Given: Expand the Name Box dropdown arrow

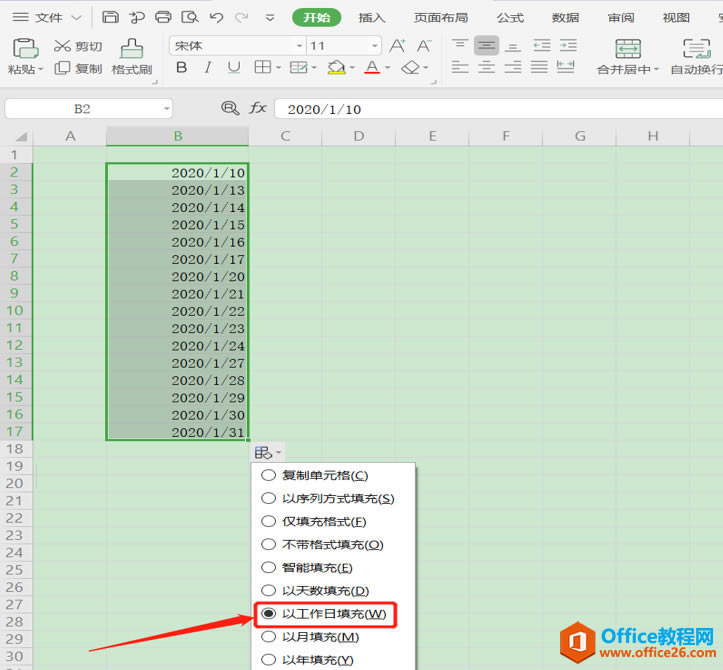Looking at the screenshot, I should pyautogui.click(x=166, y=109).
